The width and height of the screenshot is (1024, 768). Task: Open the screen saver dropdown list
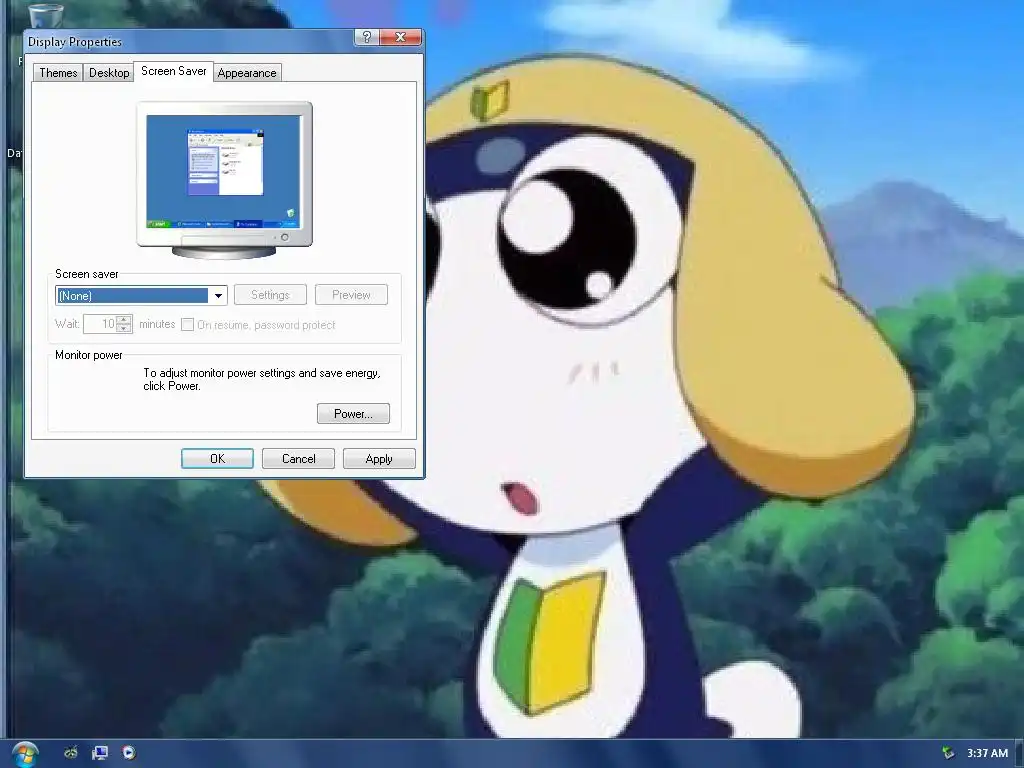tap(218, 295)
